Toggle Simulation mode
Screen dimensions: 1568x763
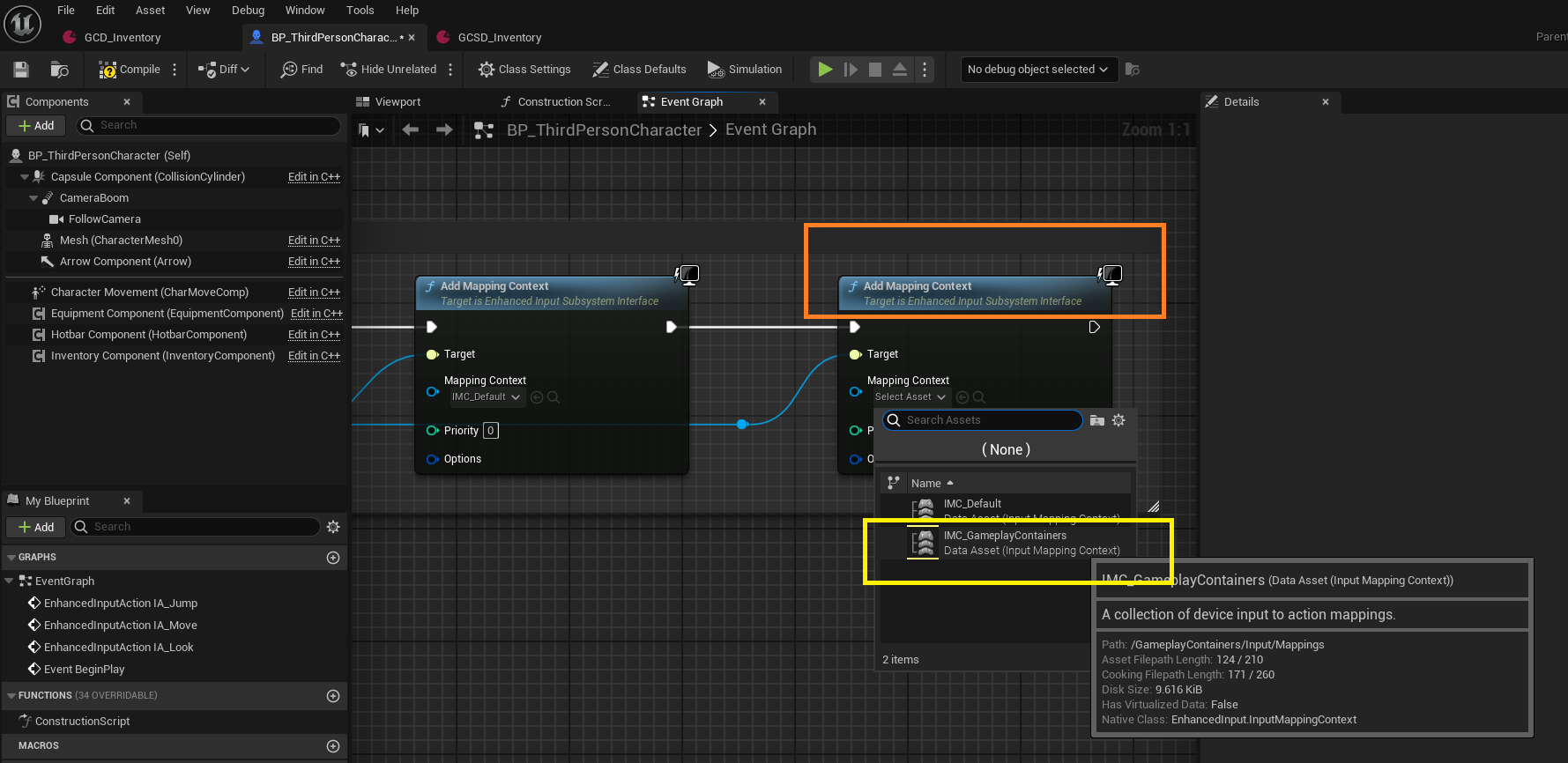click(x=745, y=70)
